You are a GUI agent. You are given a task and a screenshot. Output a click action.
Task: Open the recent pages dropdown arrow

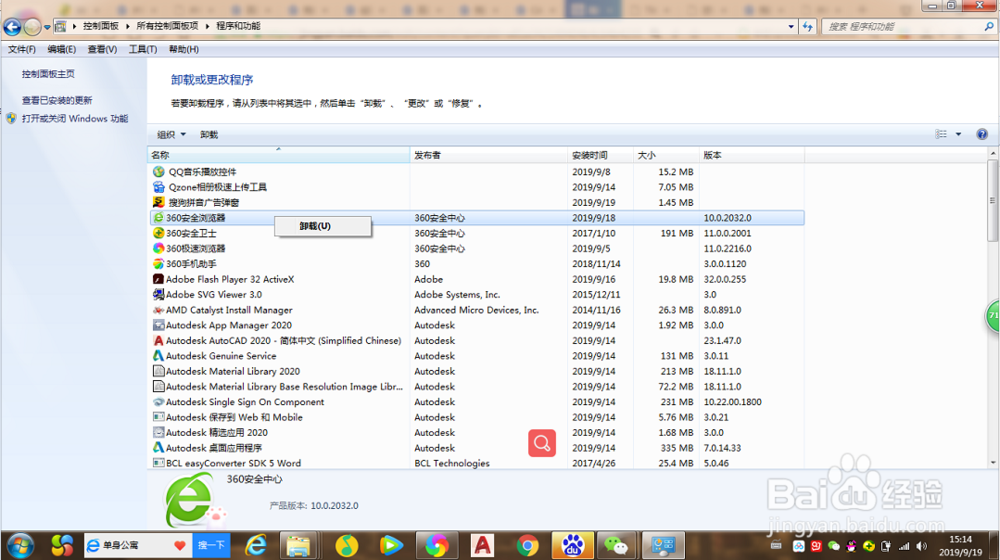tap(47, 27)
